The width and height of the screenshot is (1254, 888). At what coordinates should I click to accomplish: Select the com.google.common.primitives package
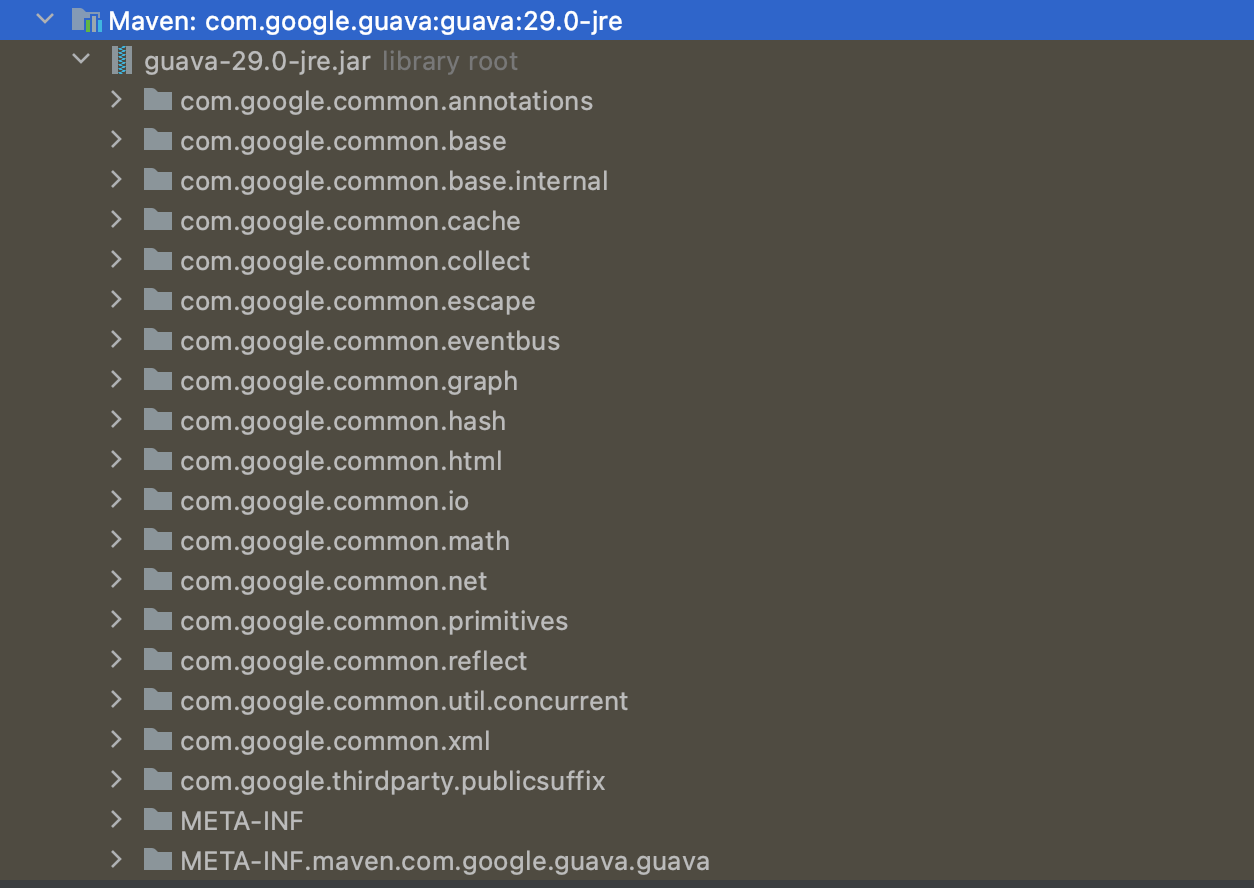pyautogui.click(x=373, y=621)
